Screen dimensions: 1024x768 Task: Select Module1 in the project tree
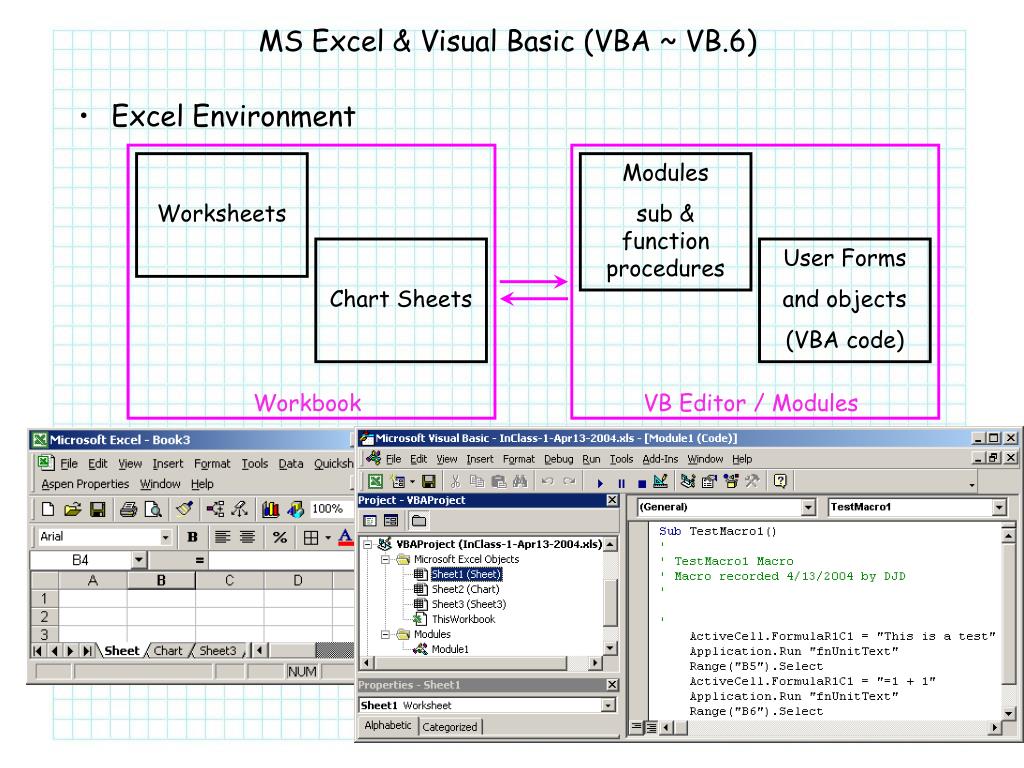click(x=450, y=649)
